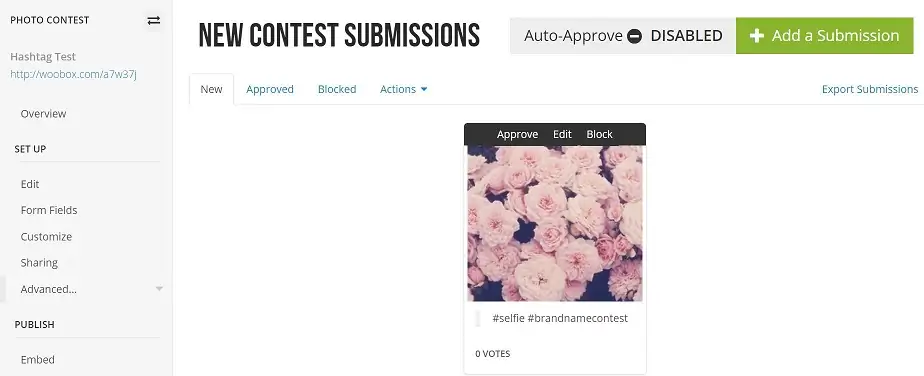Open the Embed option under Publish
This screenshot has width=924, height=376.
point(38,359)
